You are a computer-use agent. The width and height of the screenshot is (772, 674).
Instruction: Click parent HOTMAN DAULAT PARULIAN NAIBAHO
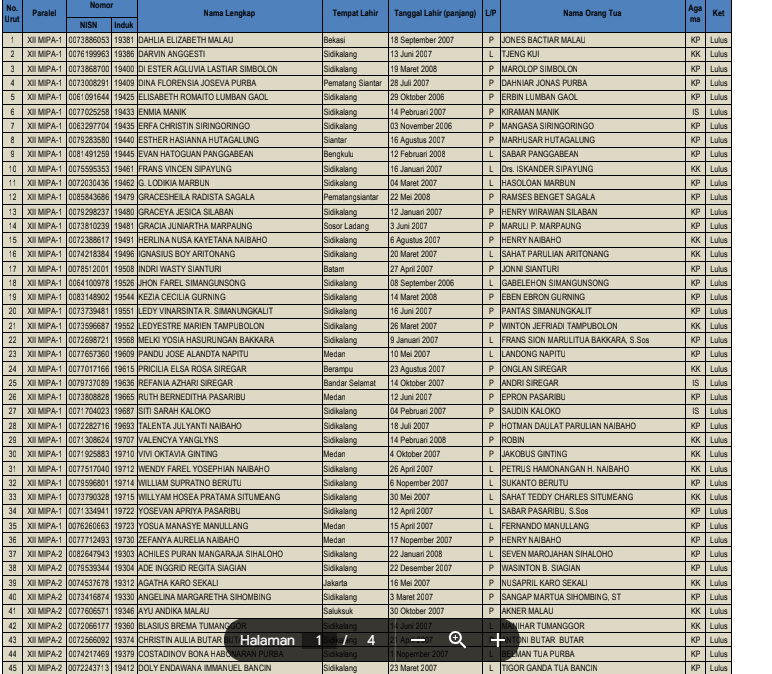point(569,426)
